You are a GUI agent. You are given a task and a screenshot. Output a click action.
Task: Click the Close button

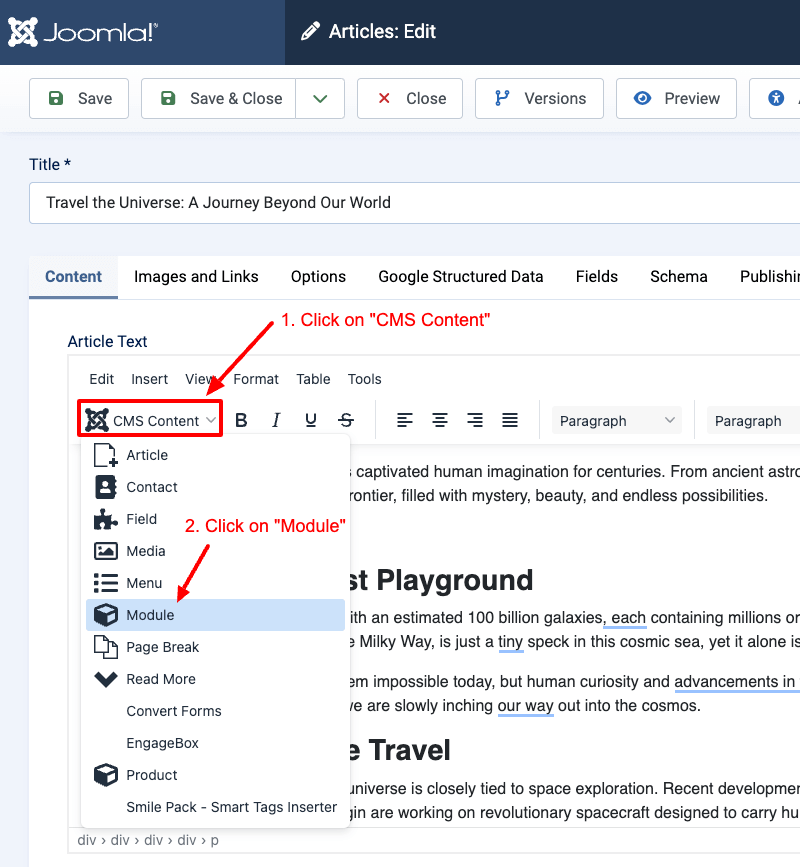click(410, 98)
